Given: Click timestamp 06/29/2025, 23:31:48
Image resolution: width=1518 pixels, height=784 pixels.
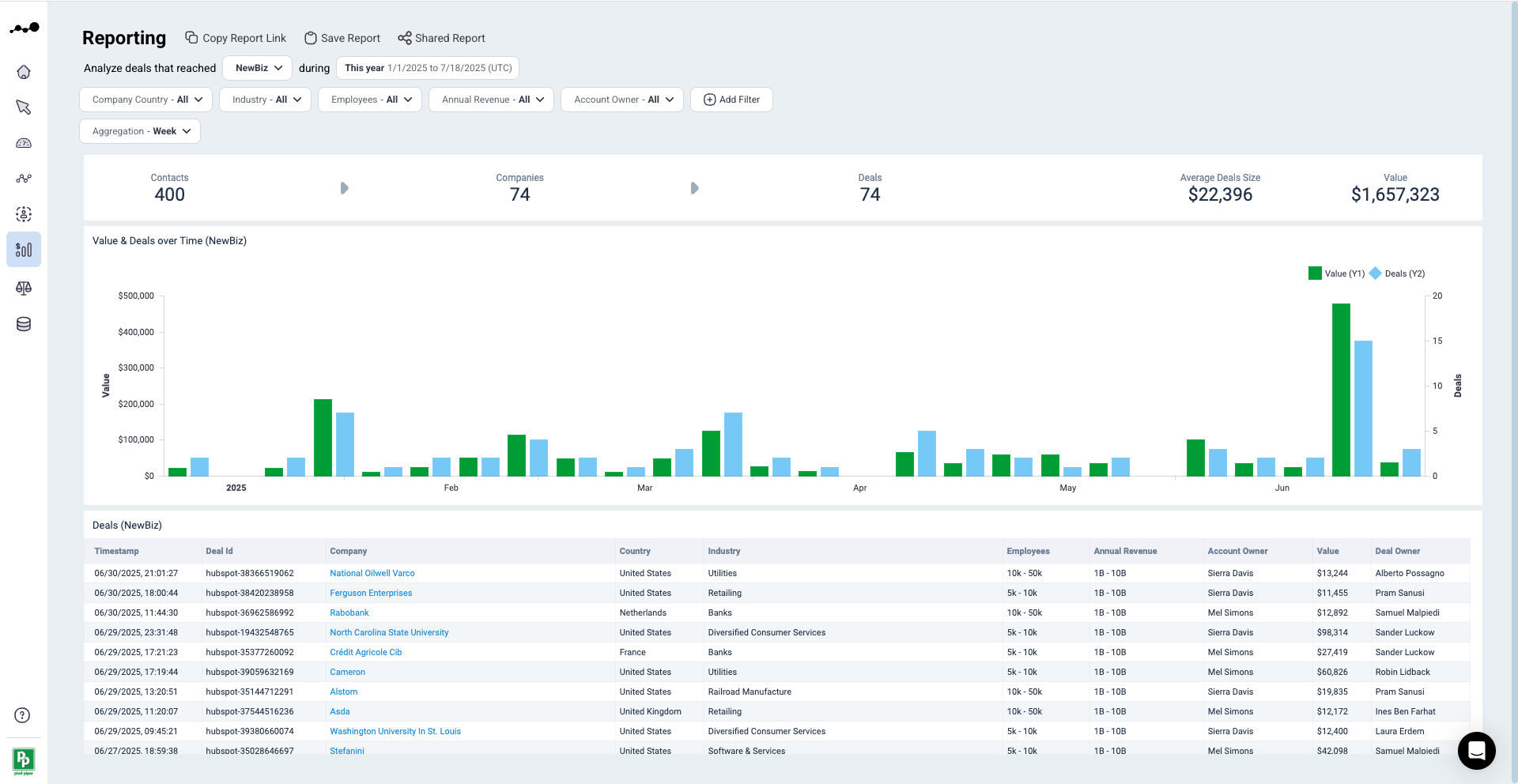Looking at the screenshot, I should point(136,632).
